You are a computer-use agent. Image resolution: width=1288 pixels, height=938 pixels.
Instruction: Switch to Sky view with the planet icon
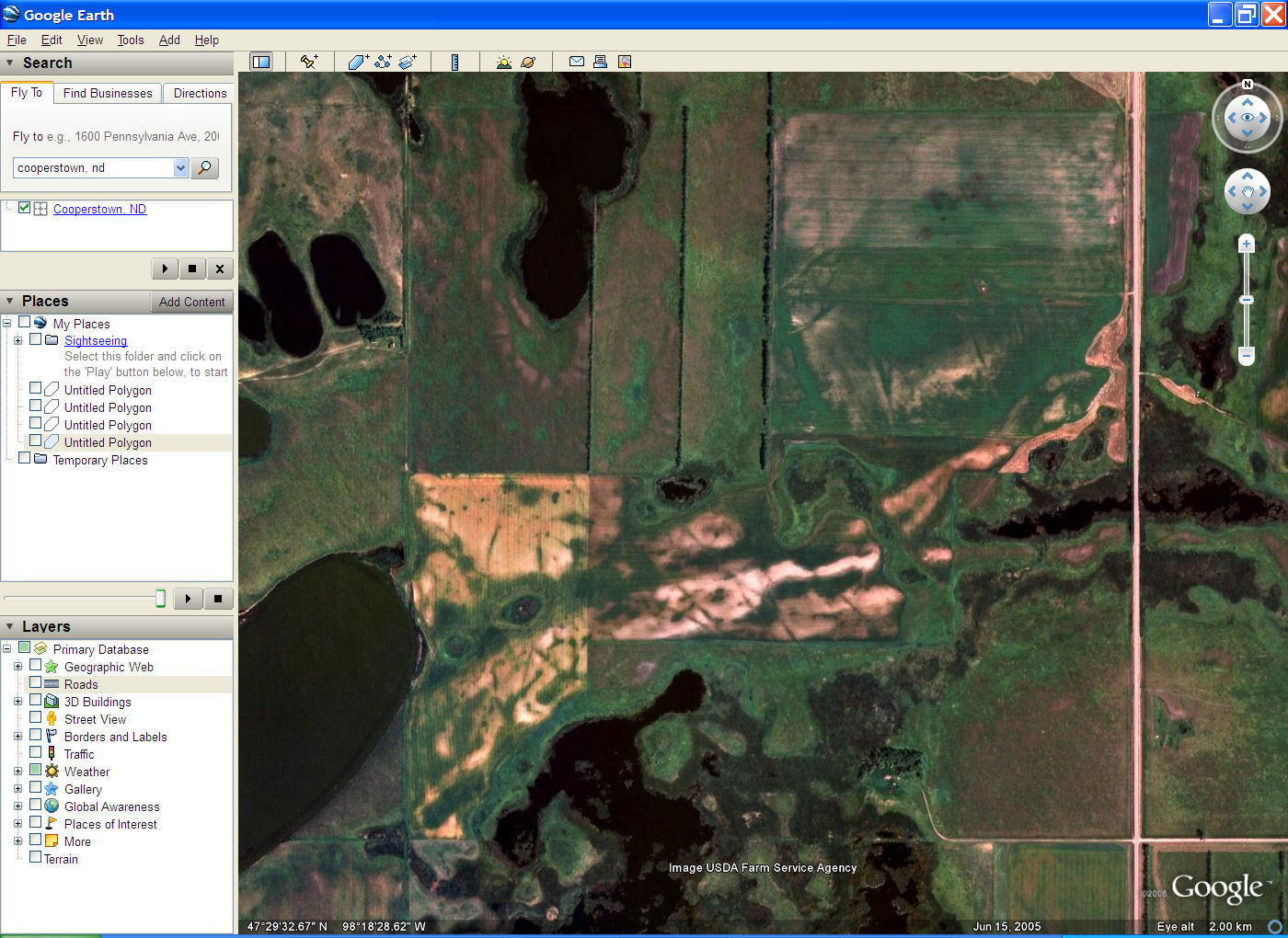click(x=528, y=62)
